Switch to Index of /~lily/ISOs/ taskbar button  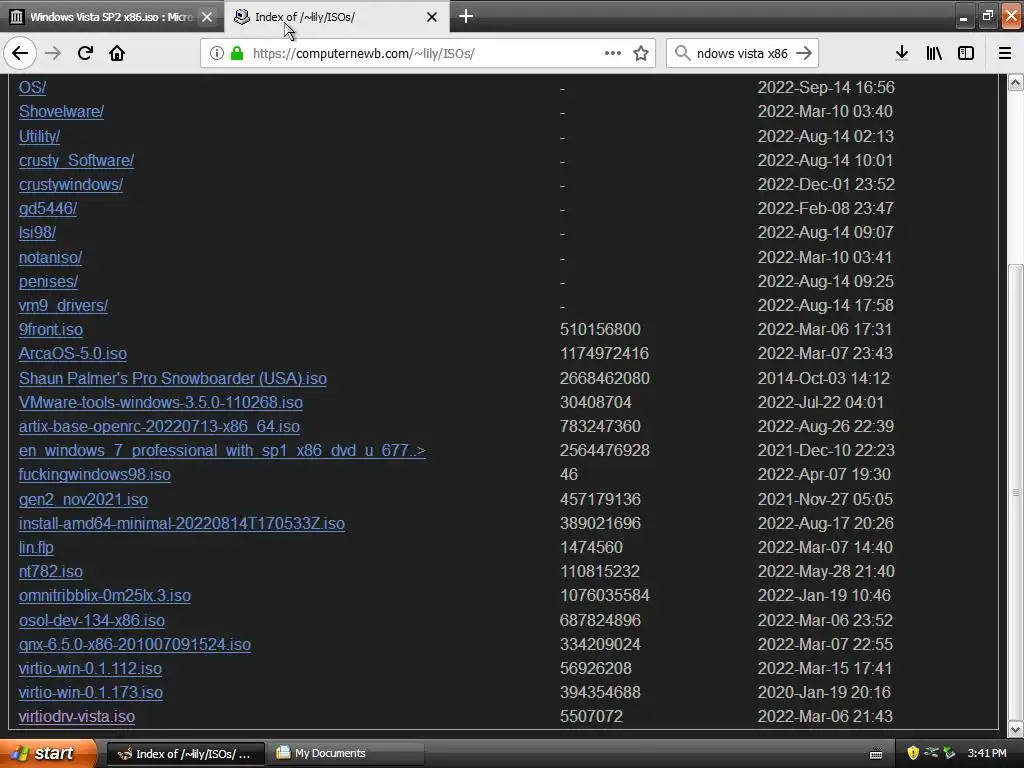[x=185, y=754]
